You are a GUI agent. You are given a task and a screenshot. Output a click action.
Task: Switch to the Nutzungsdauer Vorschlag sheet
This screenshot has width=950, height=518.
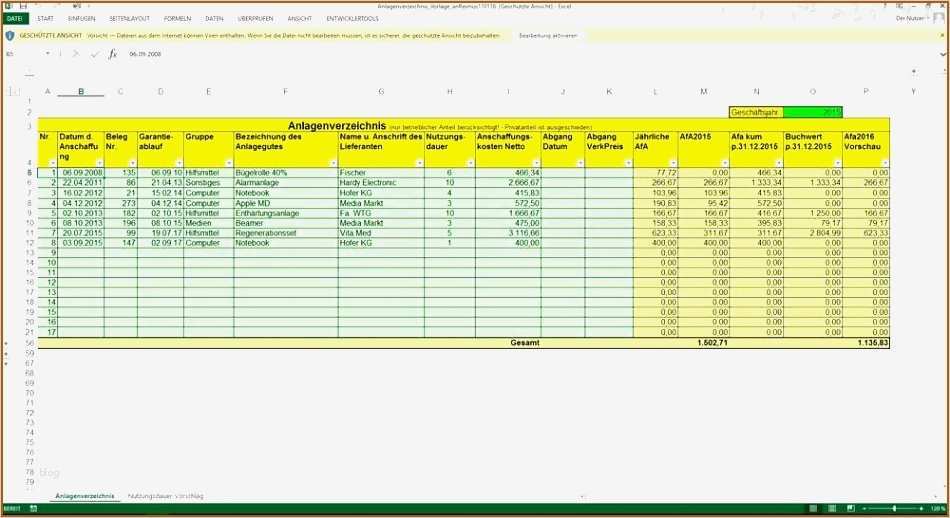(165, 496)
